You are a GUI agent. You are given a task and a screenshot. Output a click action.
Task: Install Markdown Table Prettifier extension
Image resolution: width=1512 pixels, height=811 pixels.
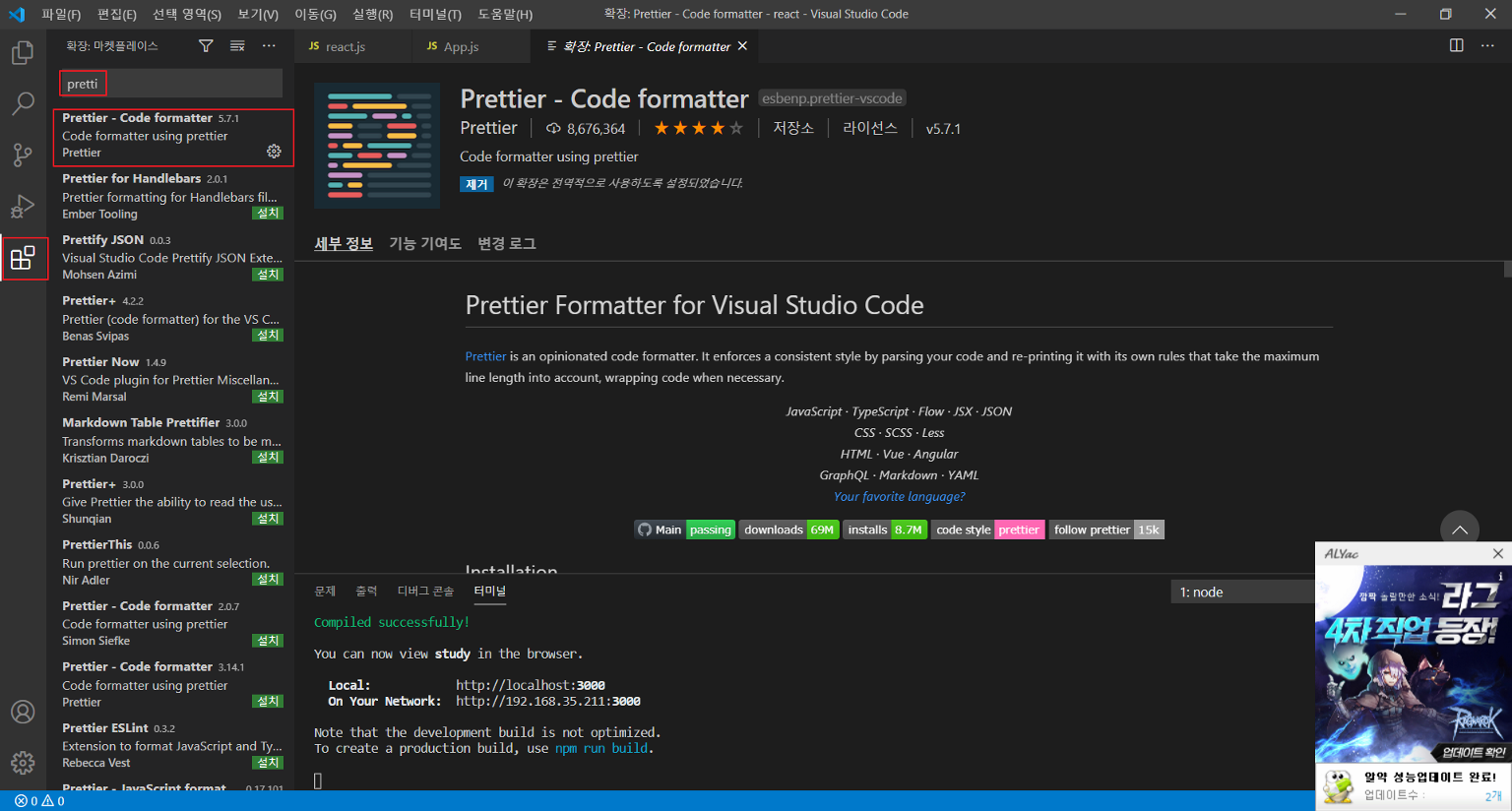point(268,458)
